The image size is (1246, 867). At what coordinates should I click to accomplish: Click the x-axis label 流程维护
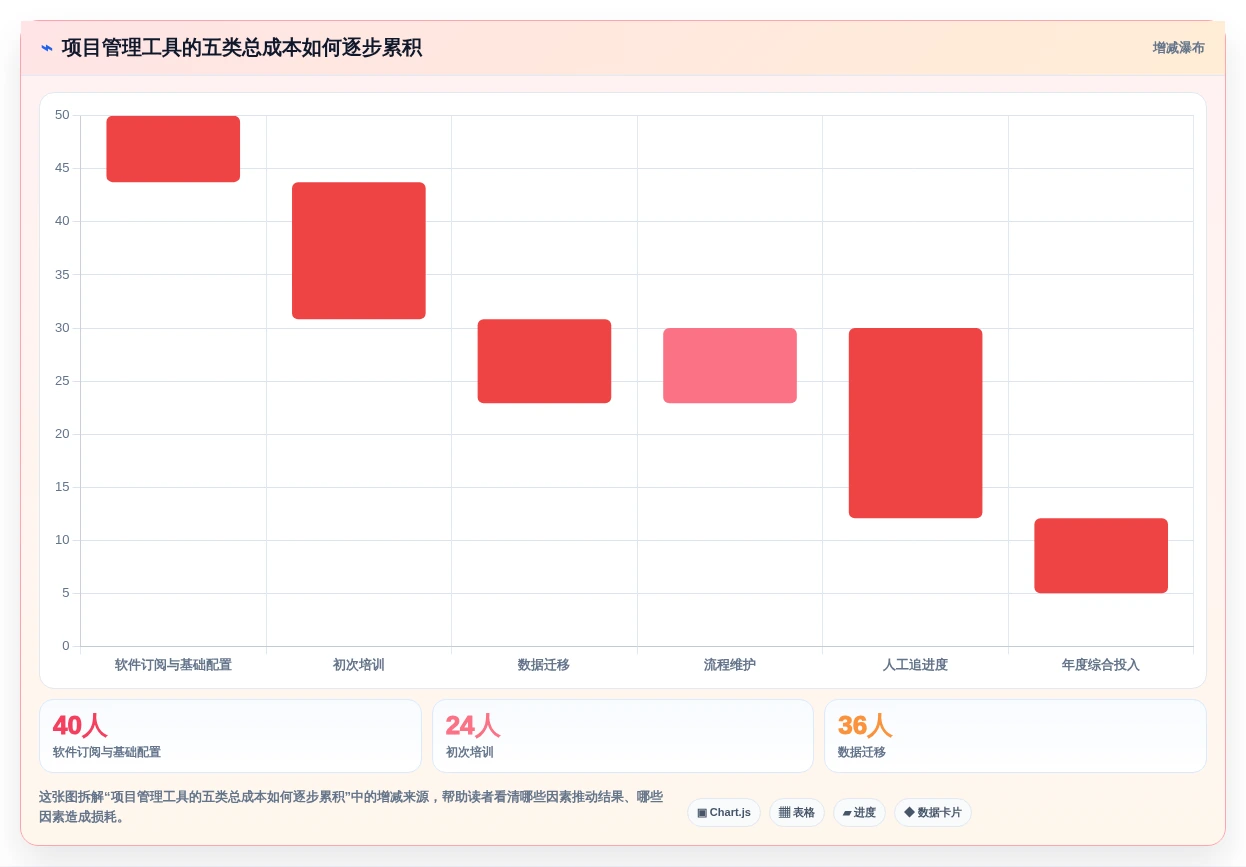730,665
